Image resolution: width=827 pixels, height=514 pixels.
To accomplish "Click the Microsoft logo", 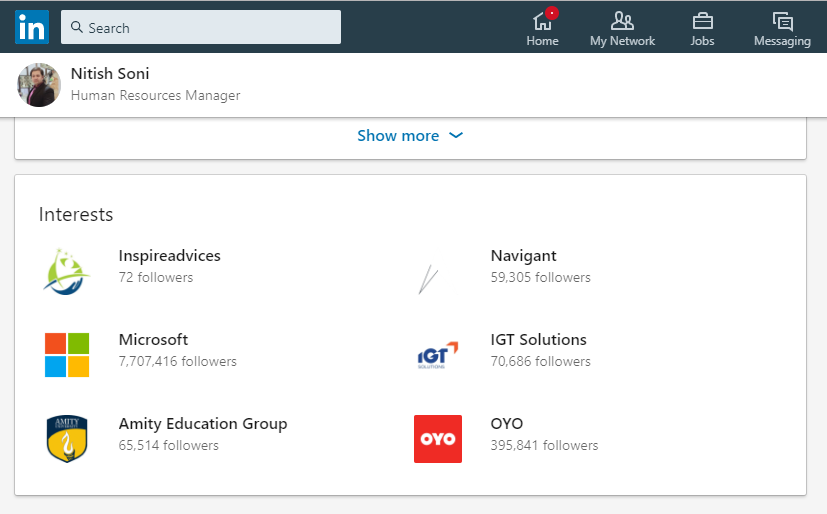I will click(x=67, y=355).
